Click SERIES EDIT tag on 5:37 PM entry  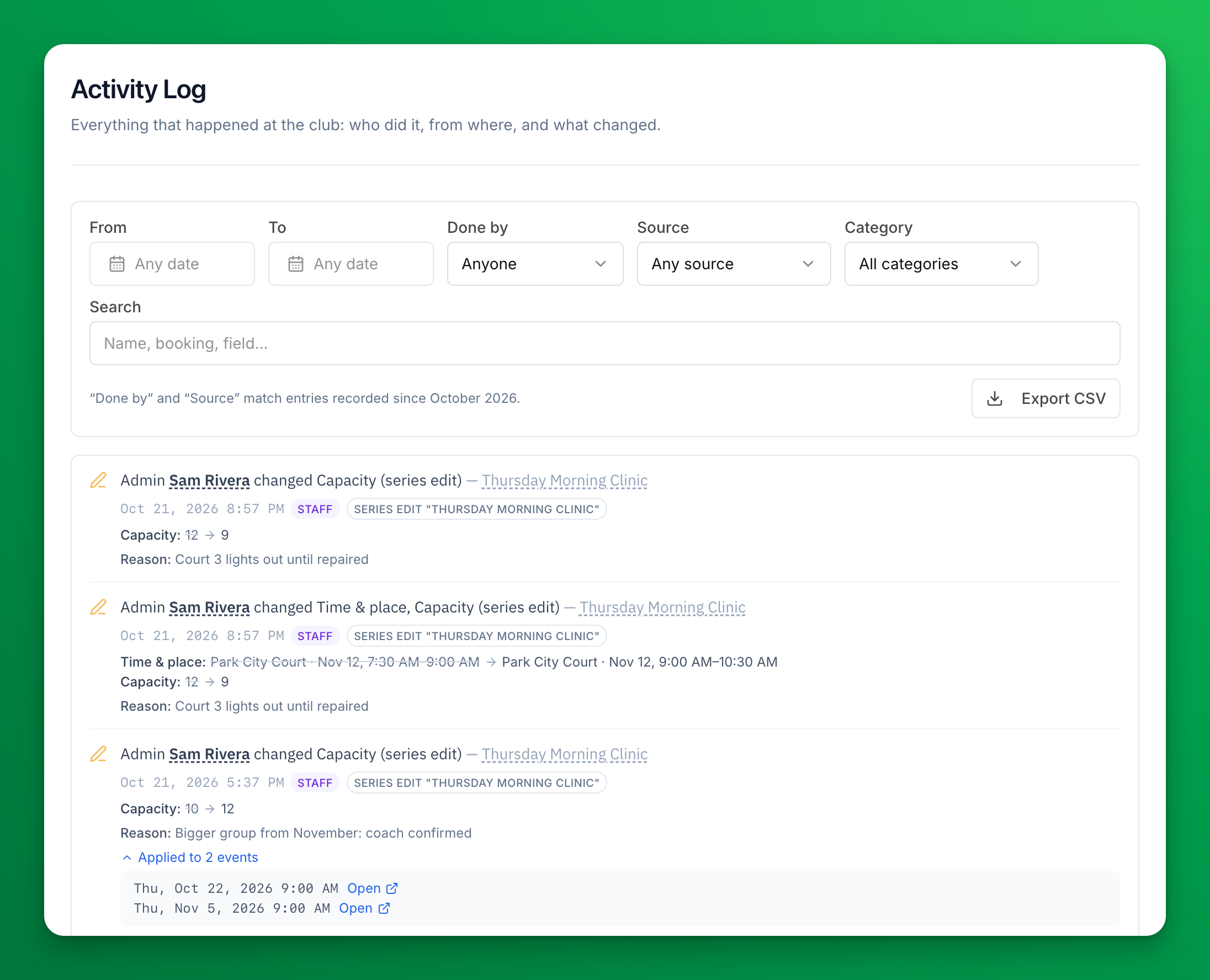[x=476, y=783]
